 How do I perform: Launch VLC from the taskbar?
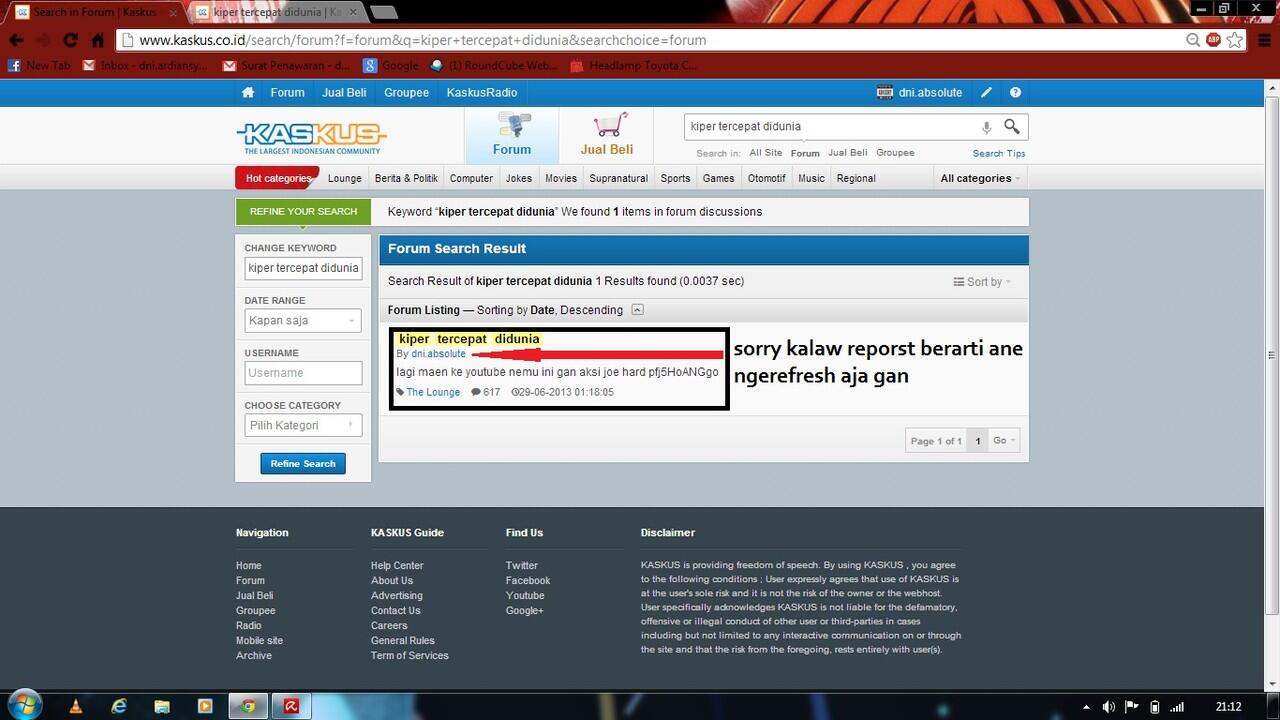(x=76, y=706)
